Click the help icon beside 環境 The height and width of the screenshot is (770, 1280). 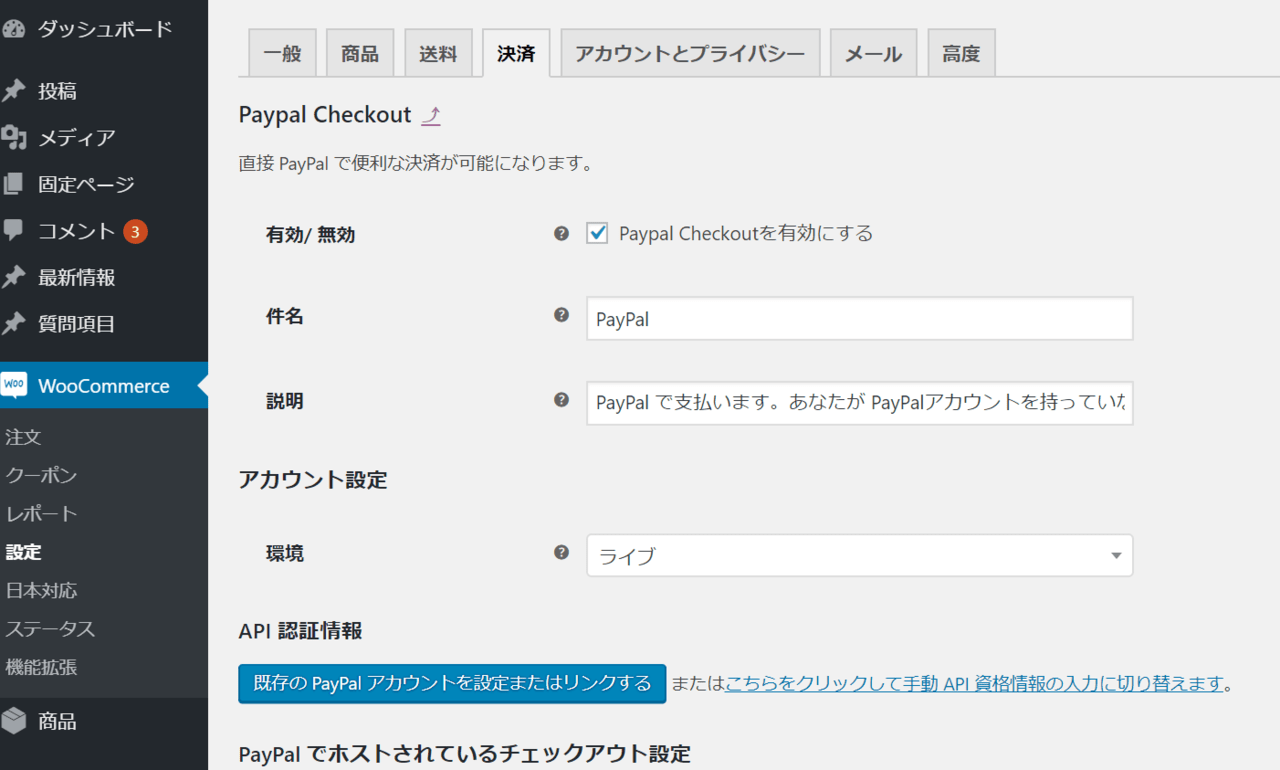point(561,552)
